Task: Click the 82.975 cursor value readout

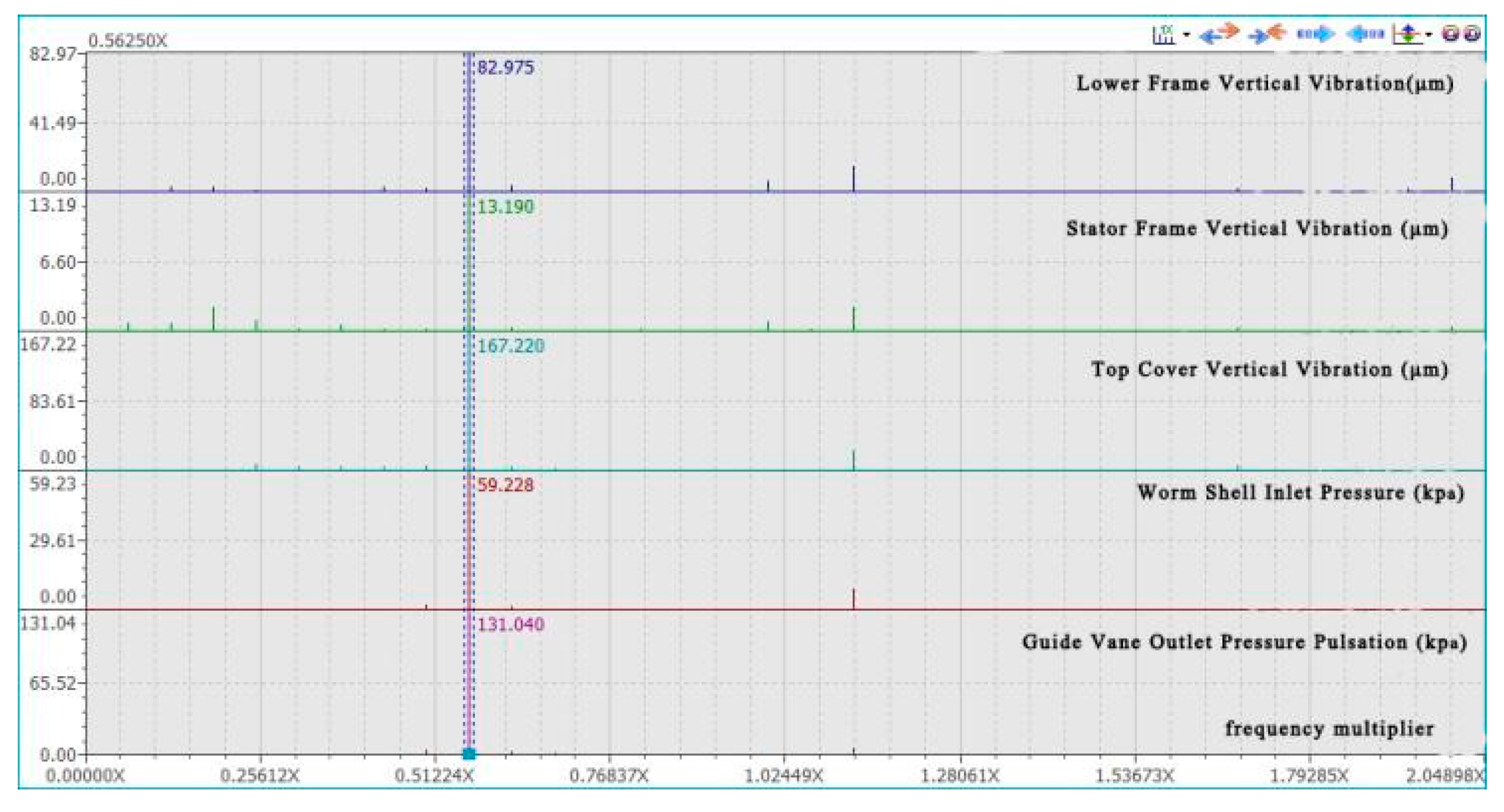Action: point(506,68)
